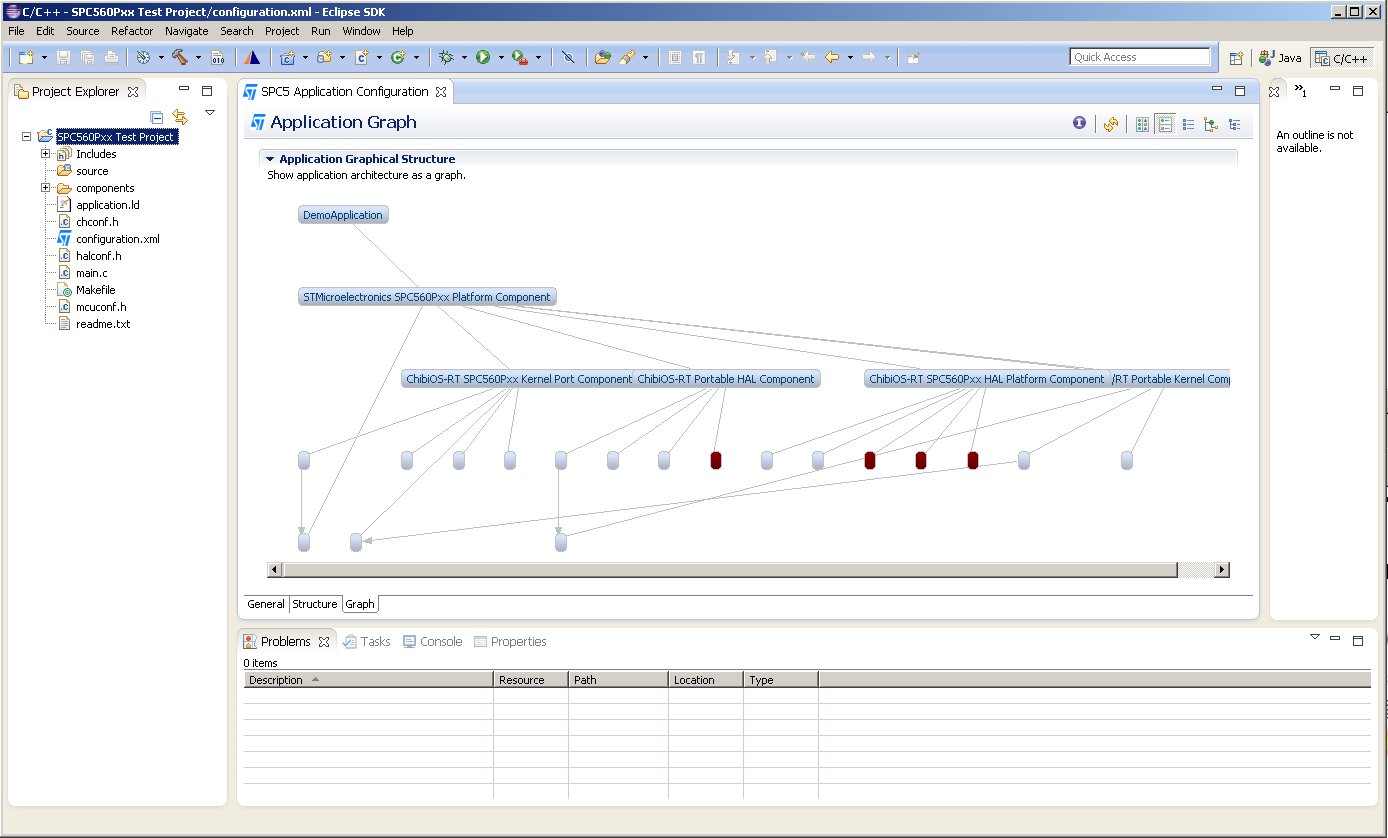This screenshot has height=838, width=1388.
Task: Click the hammer Build icon
Action: (x=180, y=58)
